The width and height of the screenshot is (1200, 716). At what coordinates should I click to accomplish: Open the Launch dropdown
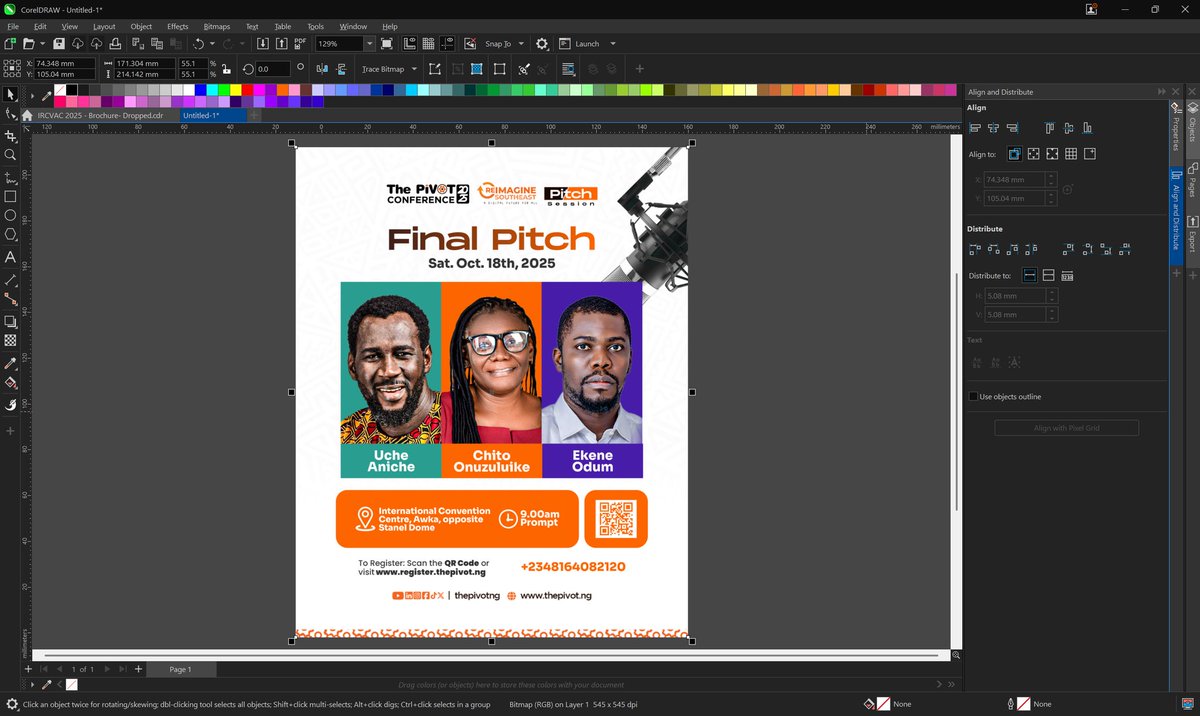tap(612, 44)
